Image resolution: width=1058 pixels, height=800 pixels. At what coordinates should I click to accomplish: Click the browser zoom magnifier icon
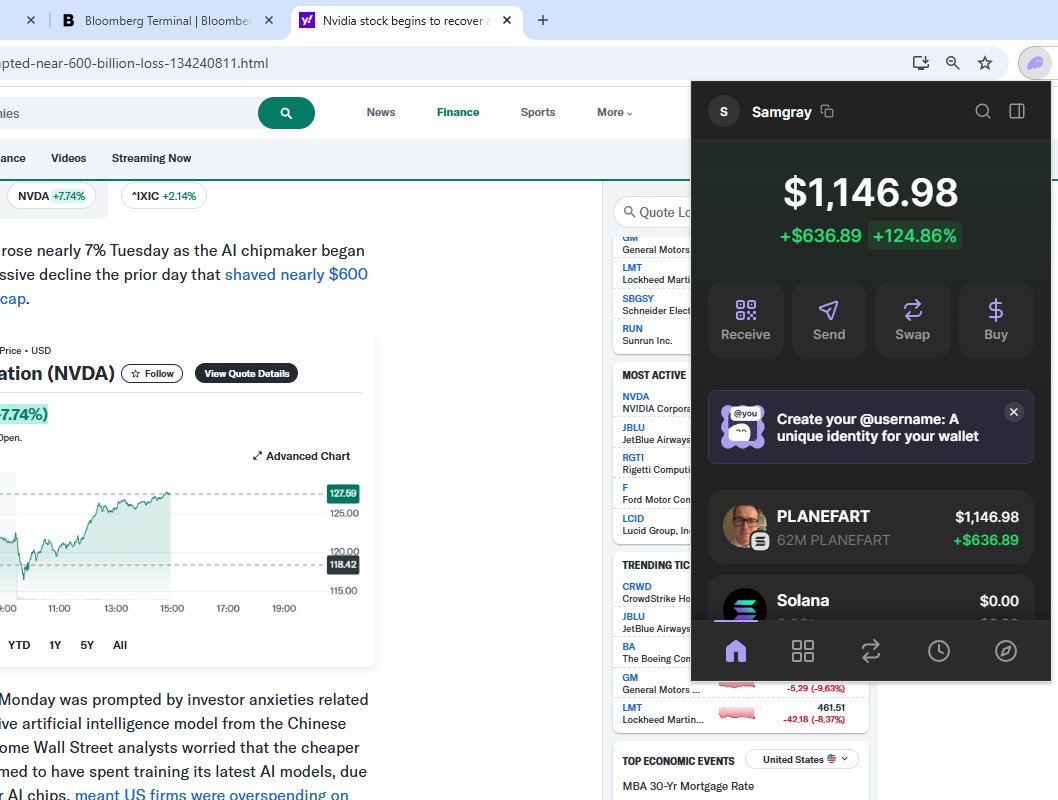(953, 63)
